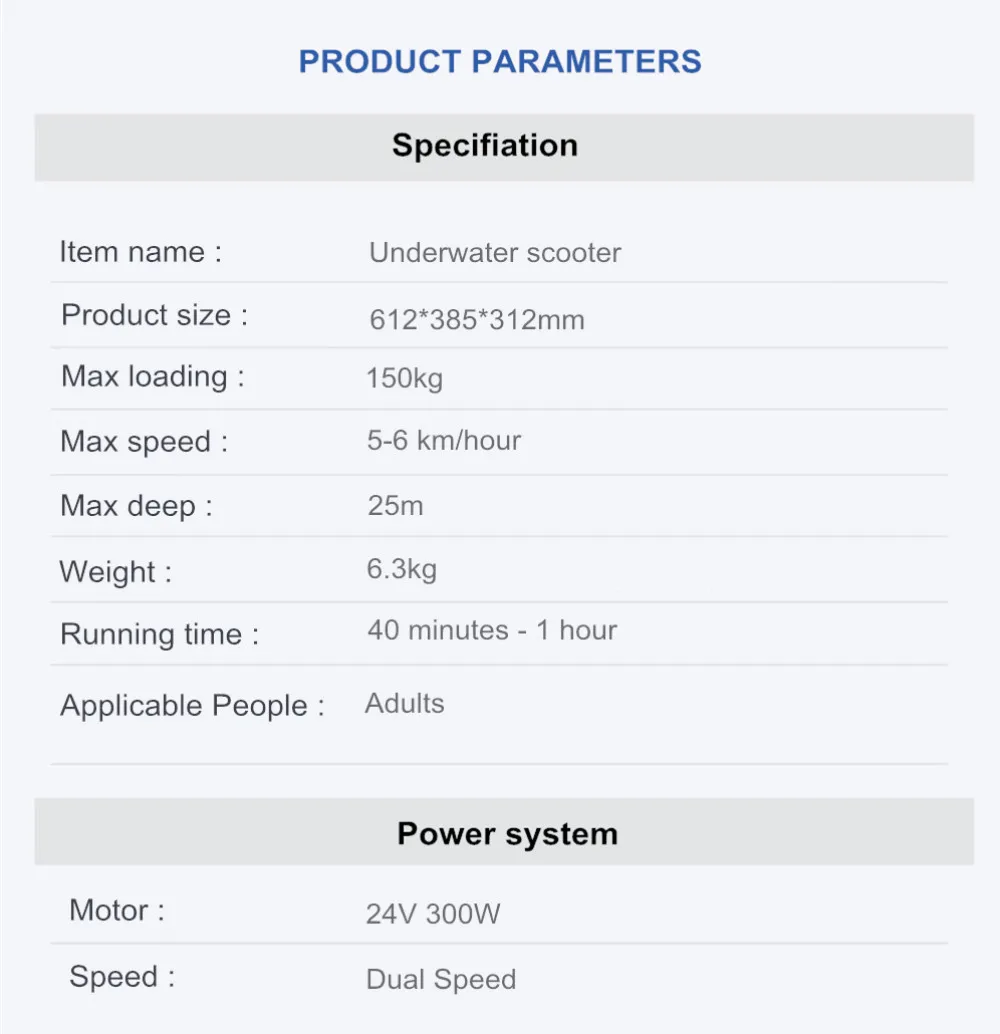Image resolution: width=1000 pixels, height=1034 pixels.
Task: Click the Power system section header
Action: click(504, 832)
